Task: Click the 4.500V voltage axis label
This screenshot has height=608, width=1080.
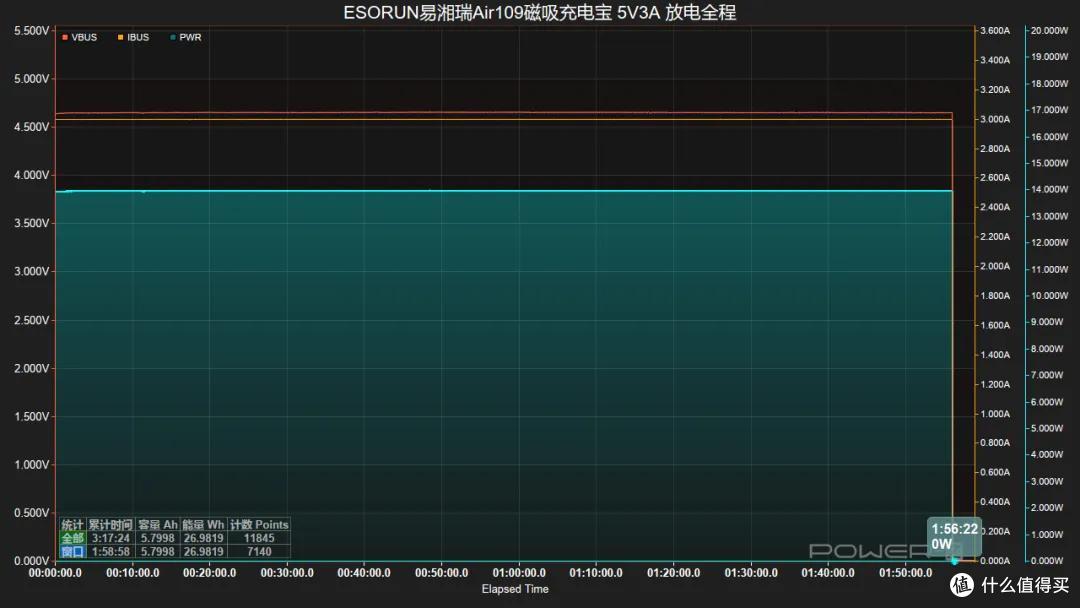Action: coord(32,127)
